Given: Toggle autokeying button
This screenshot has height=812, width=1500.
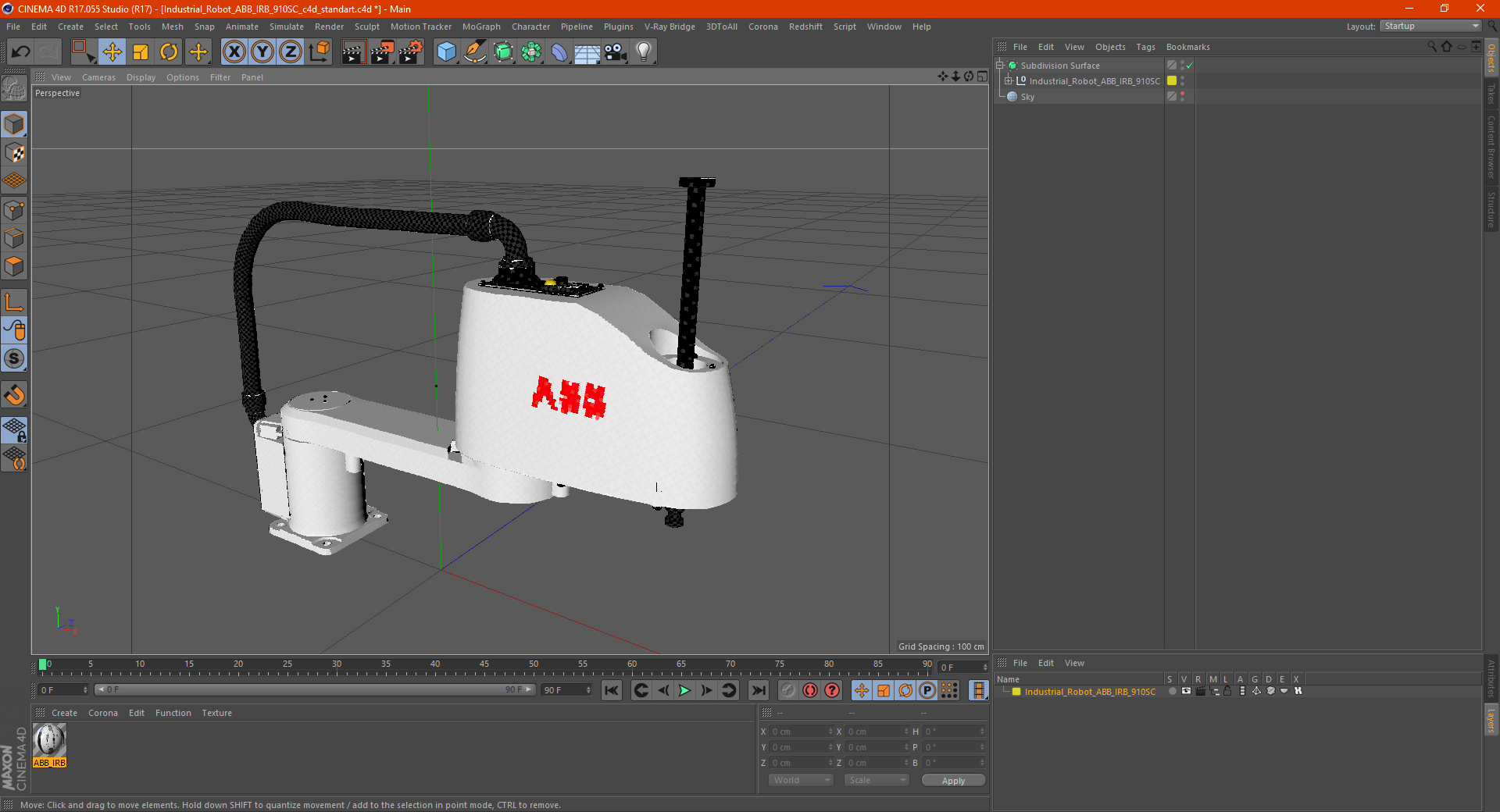Looking at the screenshot, I should point(810,690).
